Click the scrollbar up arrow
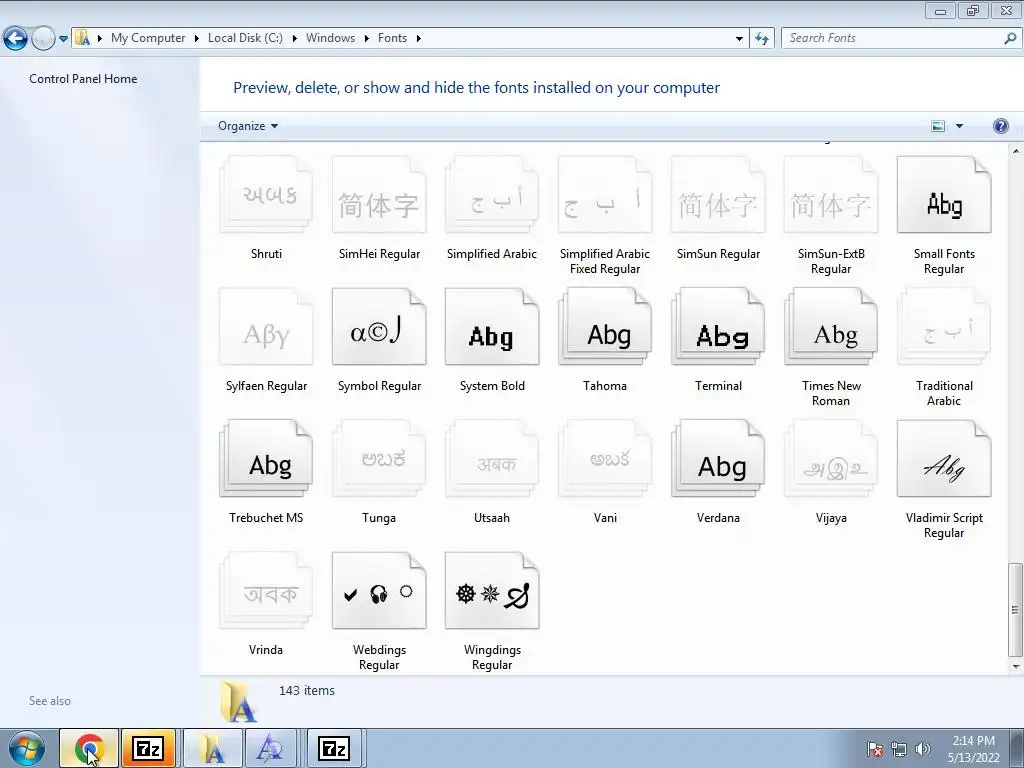The height and width of the screenshot is (768, 1024). click(x=1015, y=151)
